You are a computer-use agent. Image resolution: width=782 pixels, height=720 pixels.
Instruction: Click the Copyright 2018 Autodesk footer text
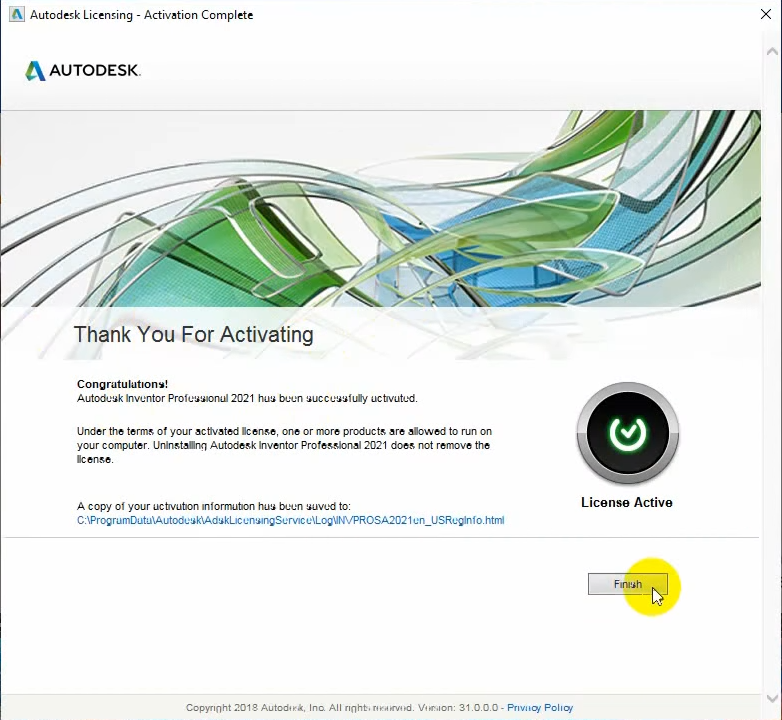coord(340,708)
